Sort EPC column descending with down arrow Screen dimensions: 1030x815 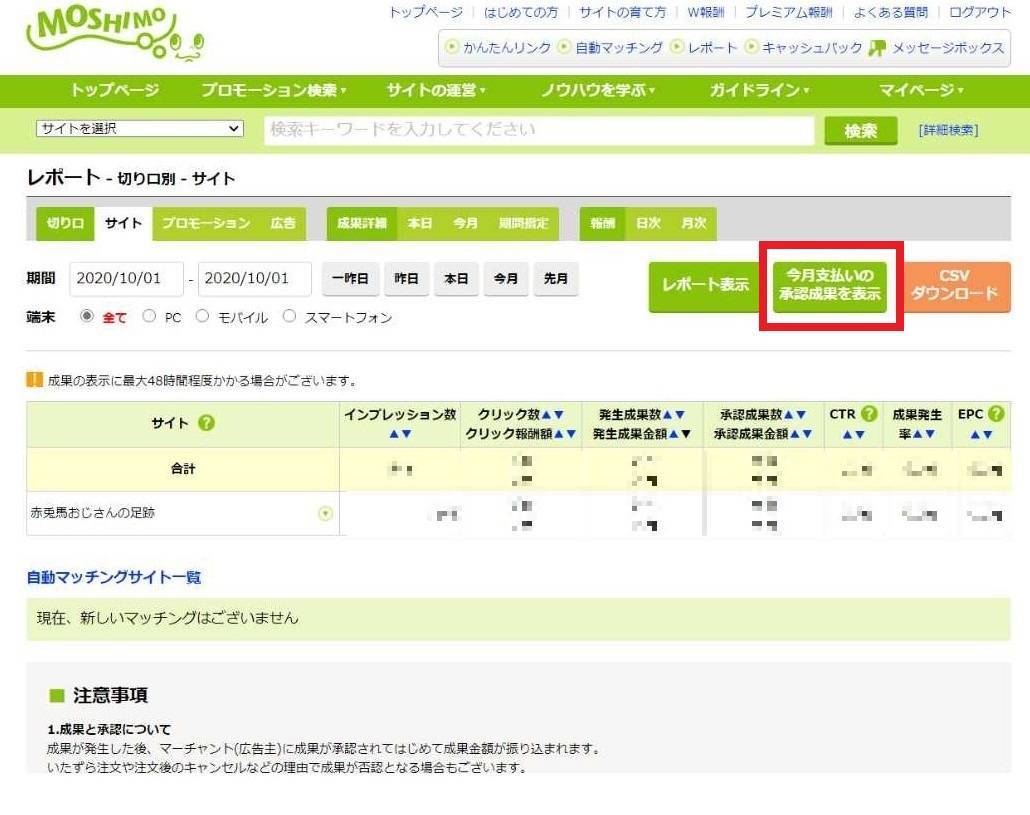click(987, 434)
